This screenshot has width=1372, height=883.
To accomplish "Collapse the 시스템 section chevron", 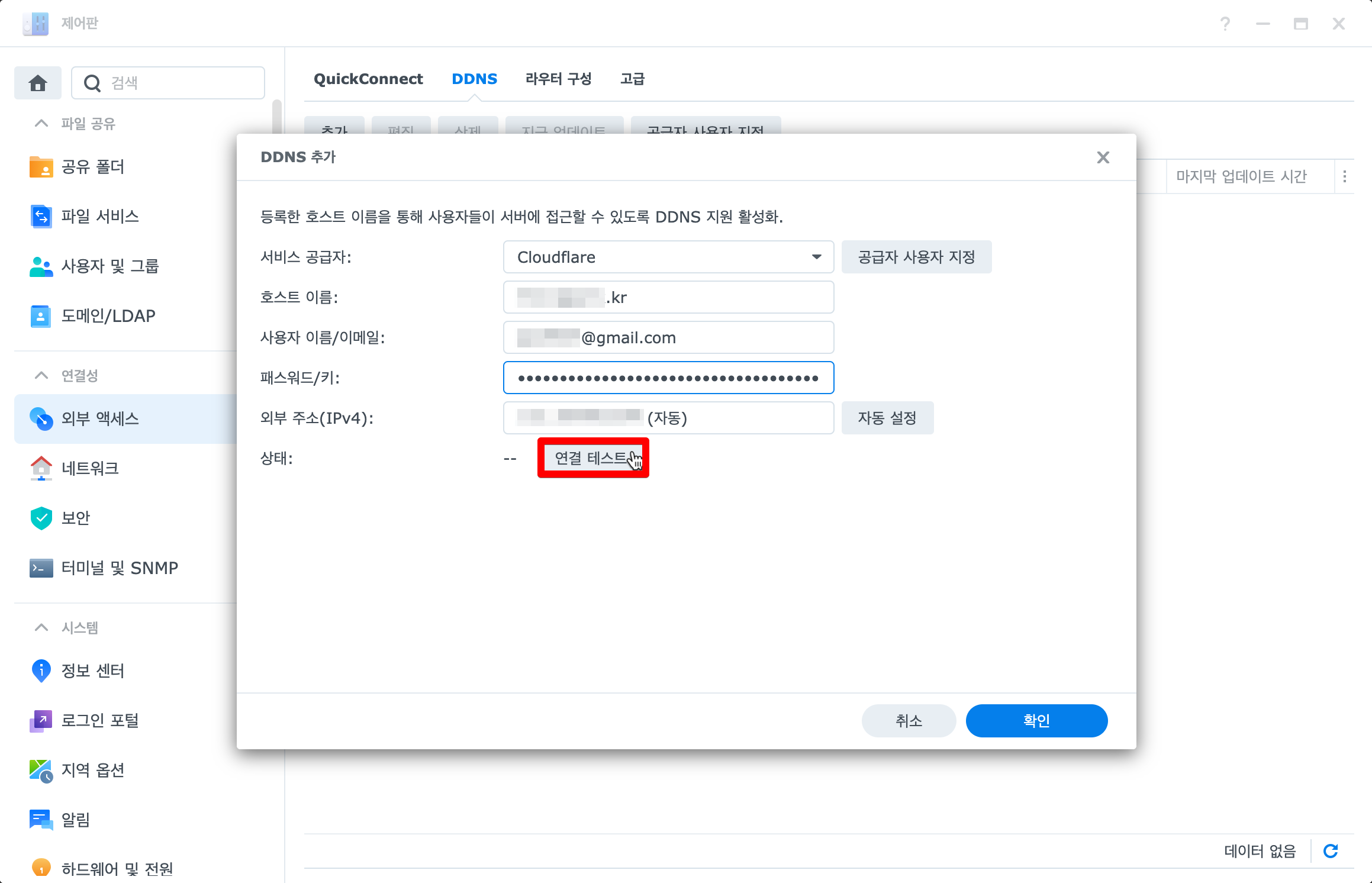I will pyautogui.click(x=41, y=627).
